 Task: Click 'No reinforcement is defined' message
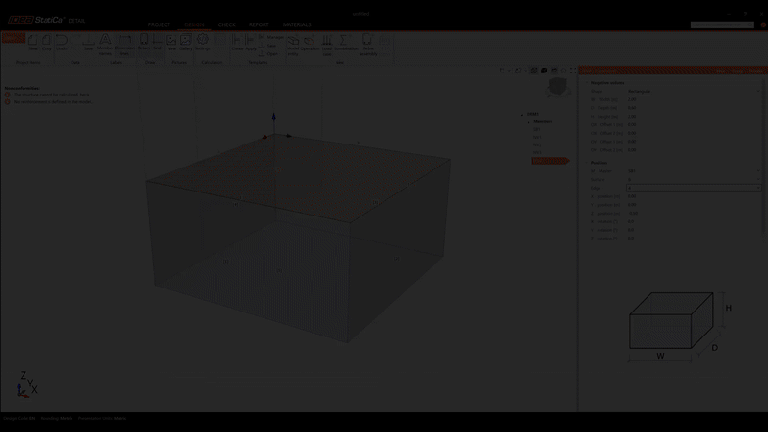(53, 102)
